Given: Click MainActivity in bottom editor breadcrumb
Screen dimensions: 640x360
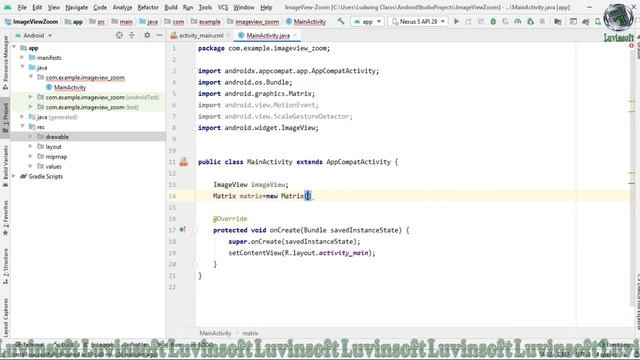Looking at the screenshot, I should point(215,333).
